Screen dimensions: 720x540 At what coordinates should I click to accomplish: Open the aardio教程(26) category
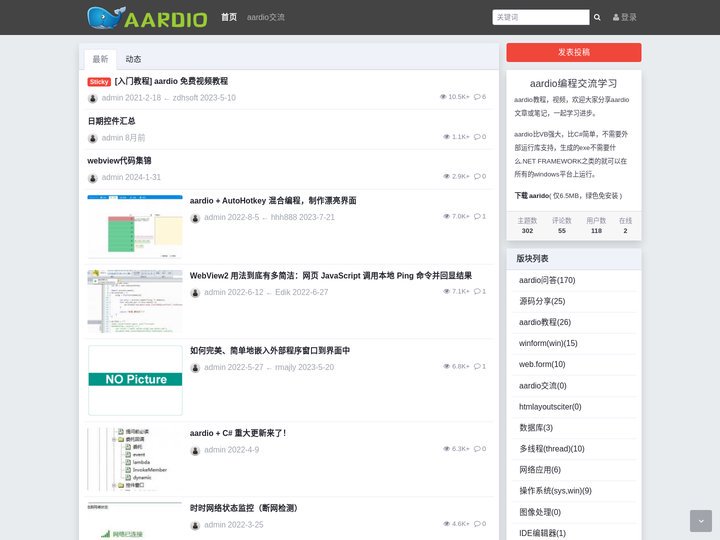pos(545,322)
